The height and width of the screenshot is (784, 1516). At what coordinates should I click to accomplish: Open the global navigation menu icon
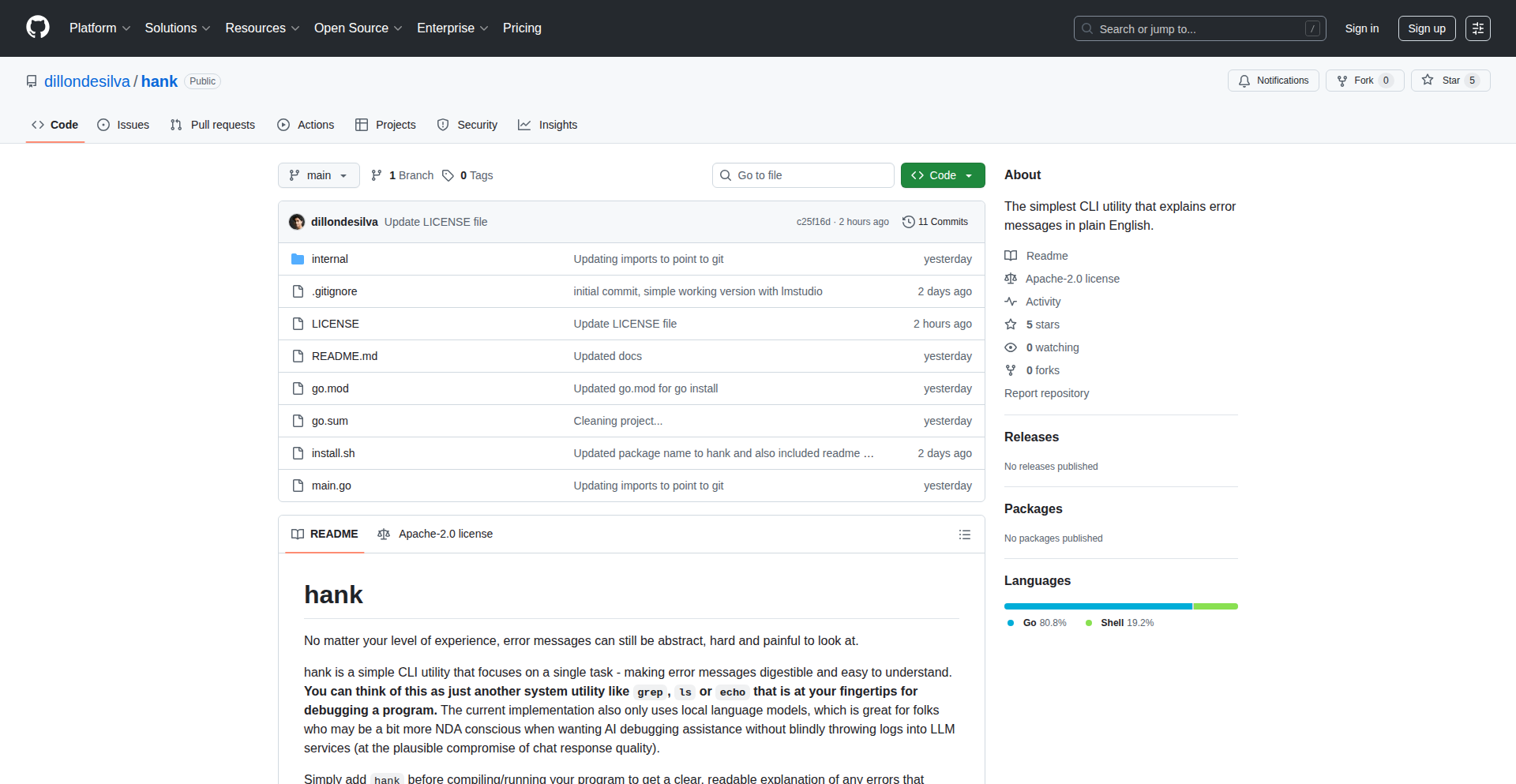pos(1477,28)
